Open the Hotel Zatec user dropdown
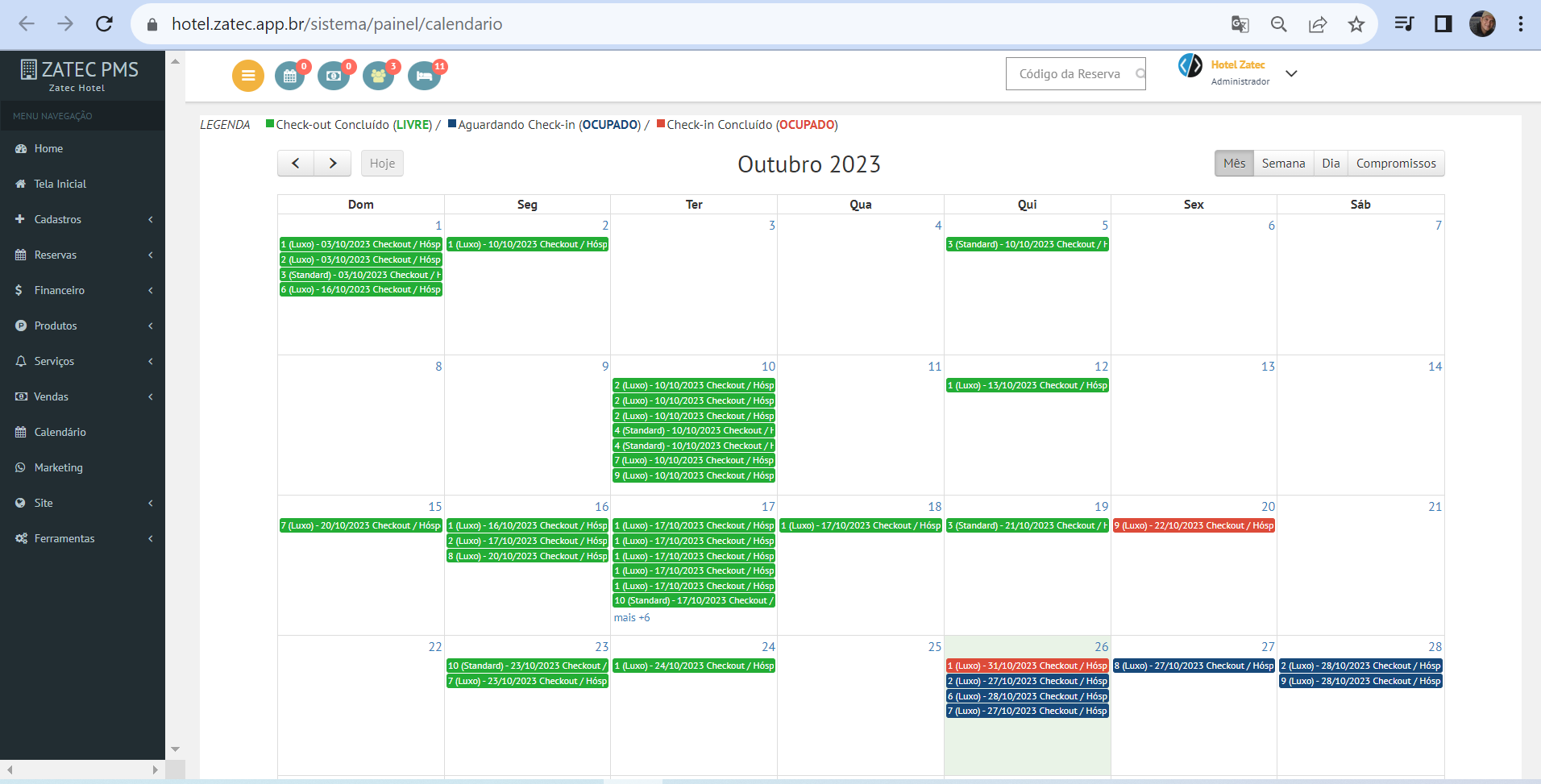Viewport: 1541px width, 784px height. tap(1291, 73)
